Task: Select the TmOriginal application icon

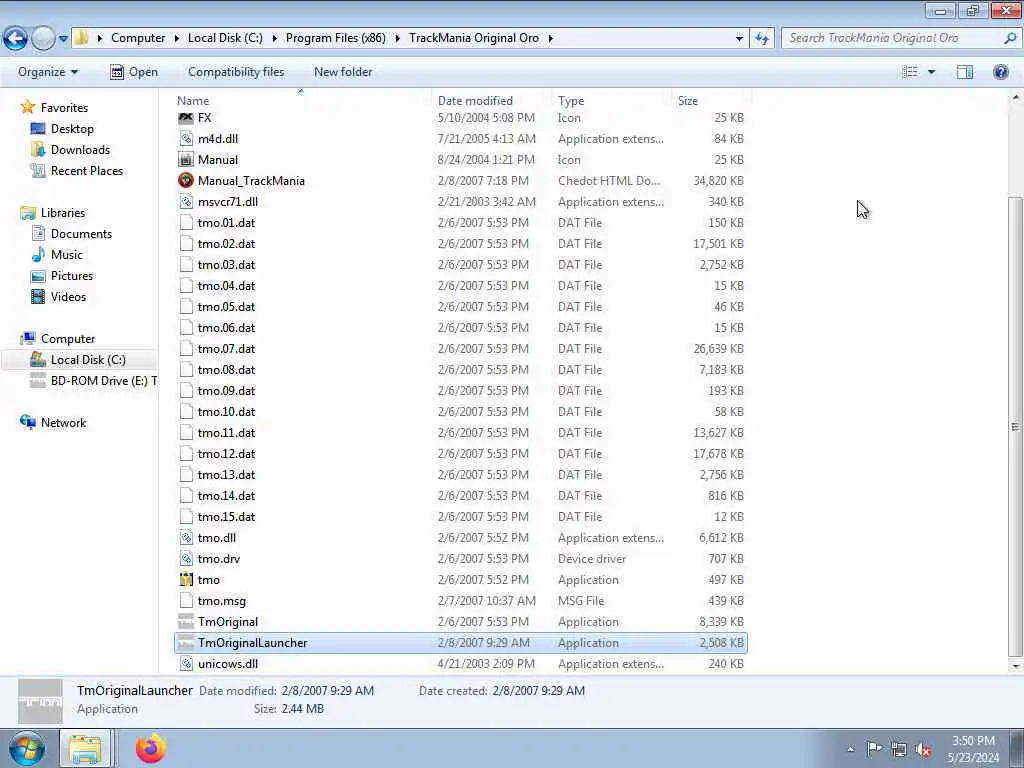Action: click(x=186, y=622)
